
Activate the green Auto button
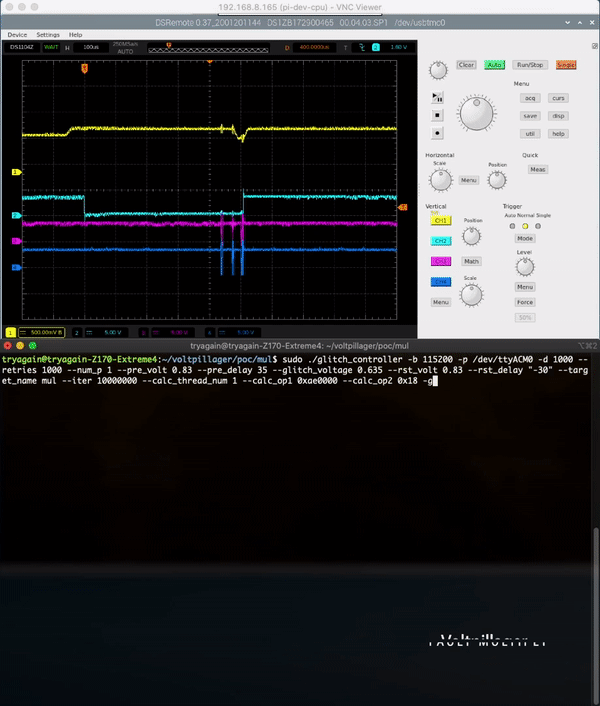[494, 65]
